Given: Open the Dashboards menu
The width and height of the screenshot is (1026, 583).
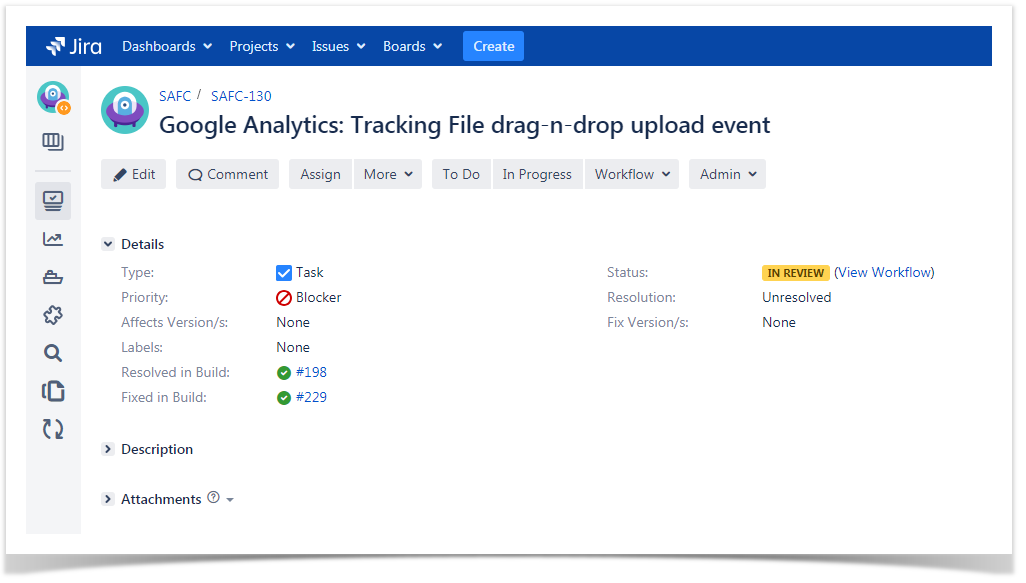Looking at the screenshot, I should (x=167, y=46).
